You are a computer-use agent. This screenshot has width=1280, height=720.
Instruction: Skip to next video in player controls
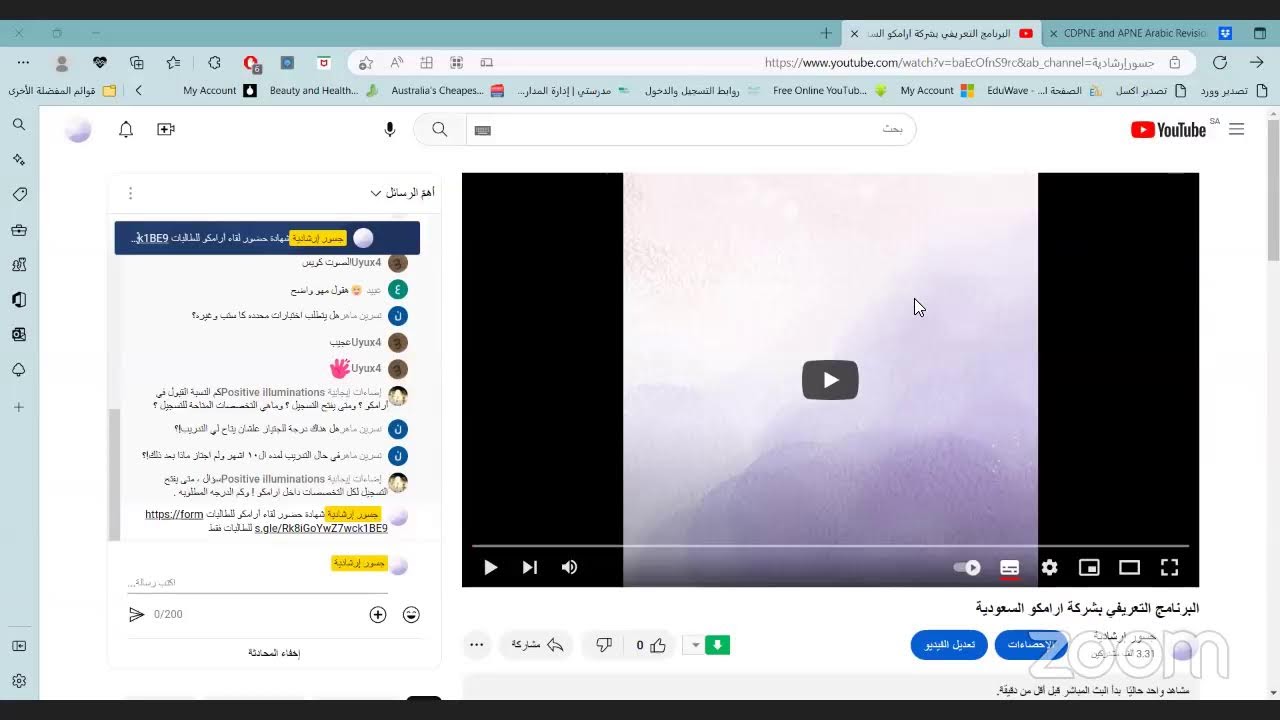tap(530, 567)
